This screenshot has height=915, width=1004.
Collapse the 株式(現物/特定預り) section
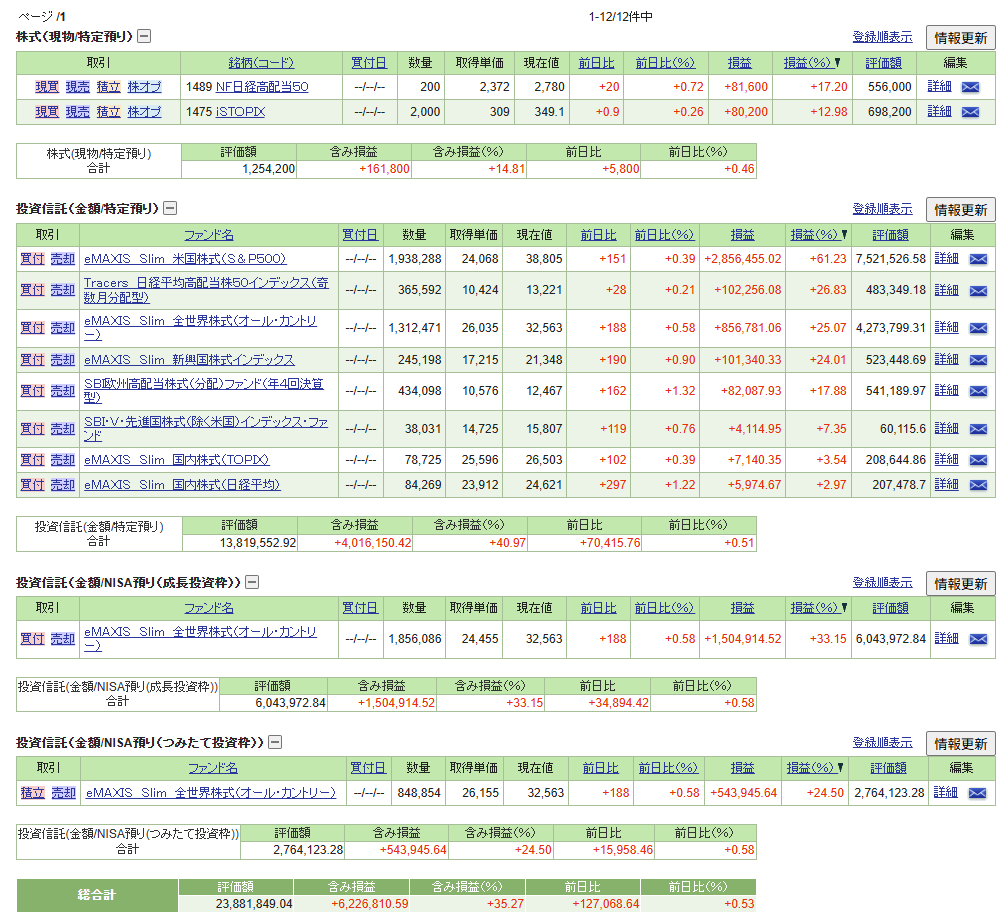tap(144, 37)
